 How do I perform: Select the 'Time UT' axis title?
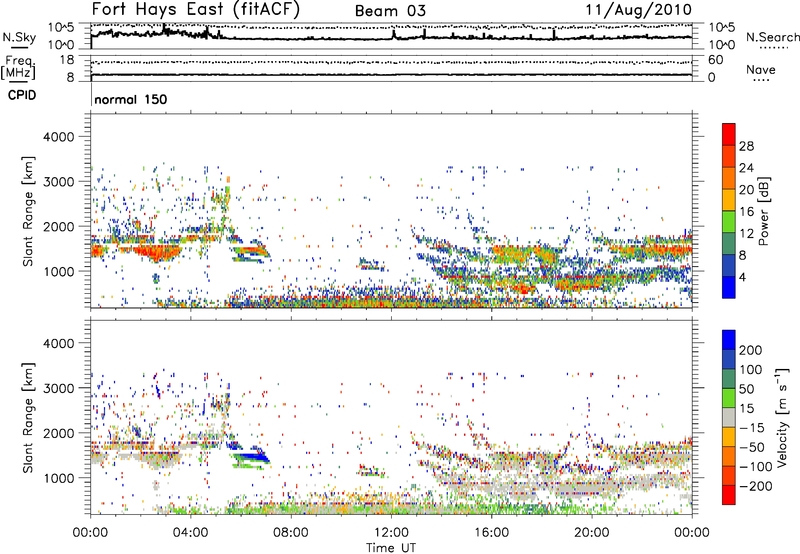(391, 548)
